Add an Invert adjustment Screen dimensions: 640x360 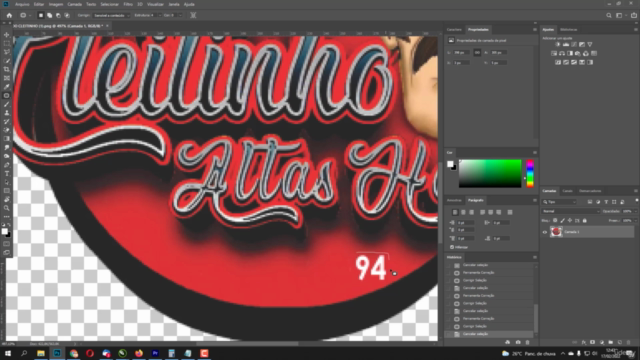point(558,62)
